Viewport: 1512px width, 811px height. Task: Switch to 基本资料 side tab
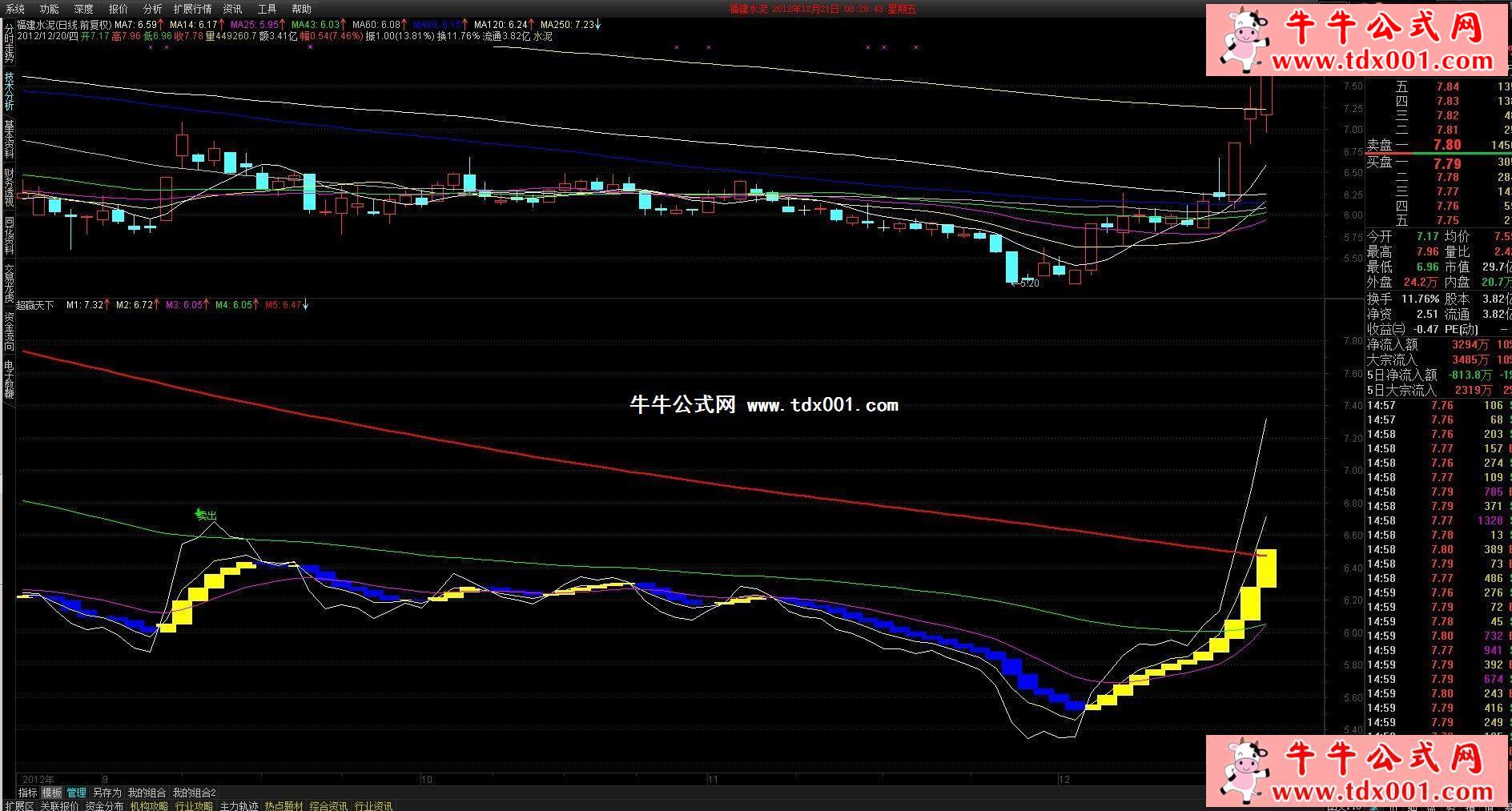point(9,139)
